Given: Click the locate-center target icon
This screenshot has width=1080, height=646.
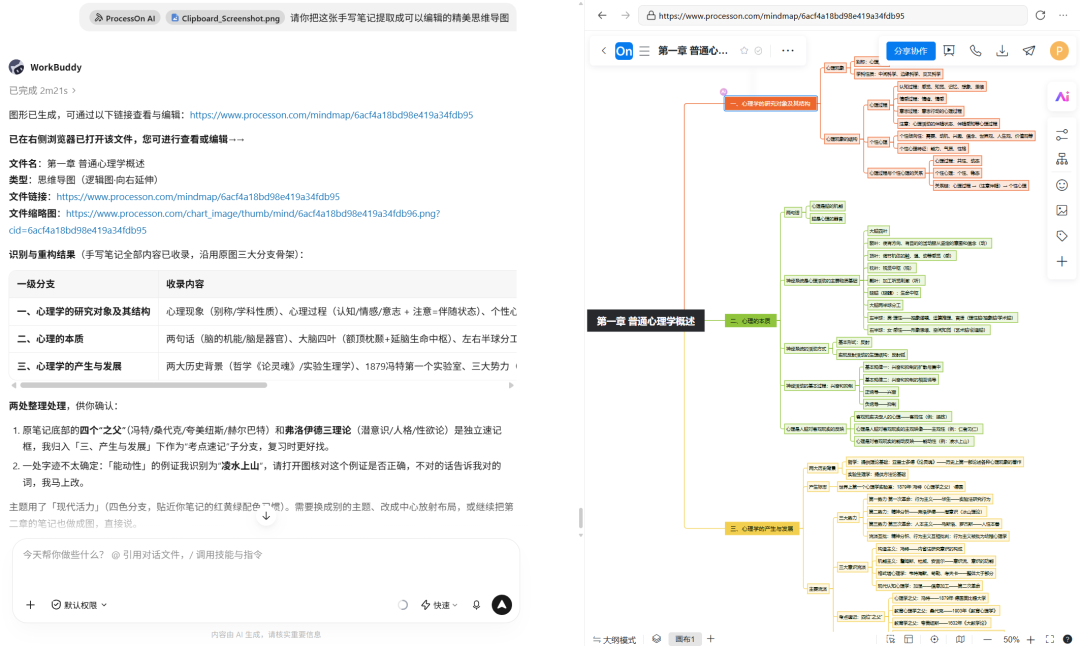Looking at the screenshot, I should point(935,639).
